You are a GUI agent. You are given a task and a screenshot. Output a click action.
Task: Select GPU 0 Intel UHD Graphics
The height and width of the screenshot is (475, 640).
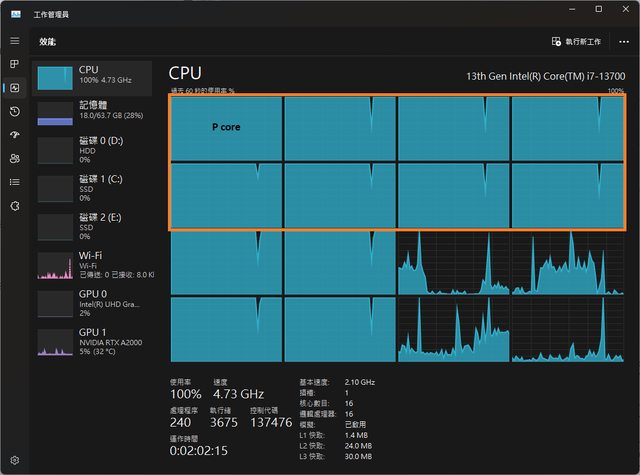tap(94, 303)
